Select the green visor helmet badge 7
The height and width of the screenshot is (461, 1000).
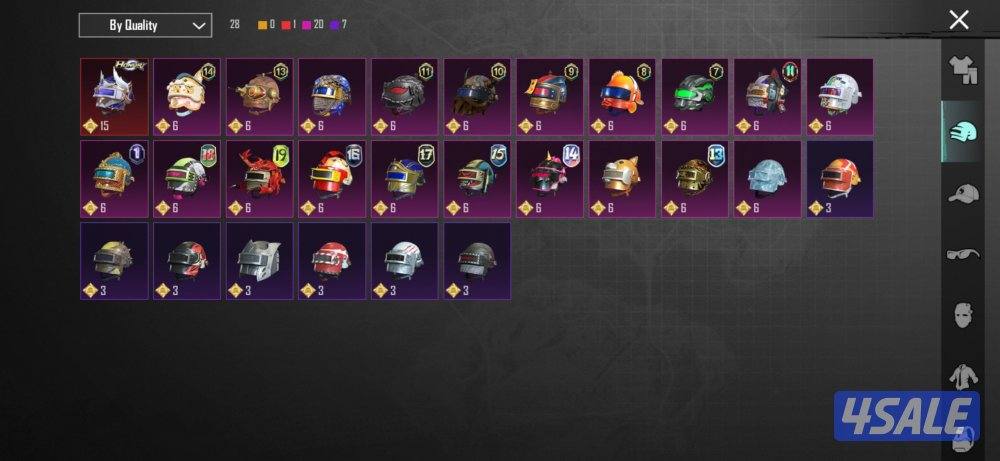695,97
